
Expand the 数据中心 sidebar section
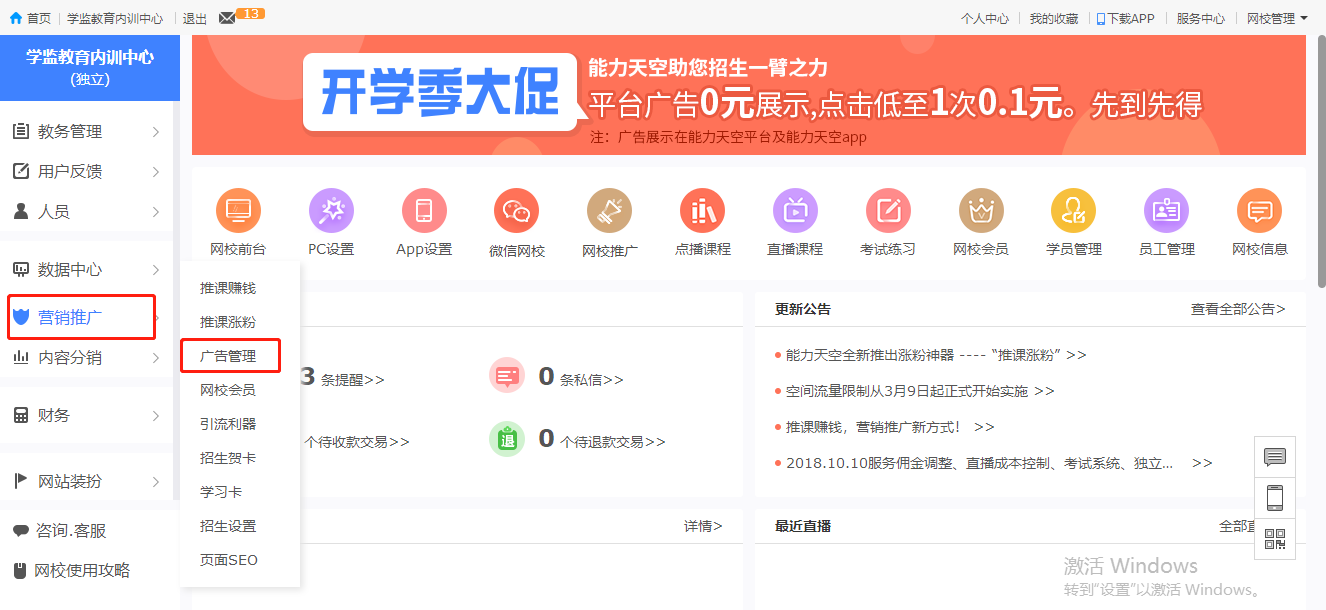pyautogui.click(x=85, y=270)
